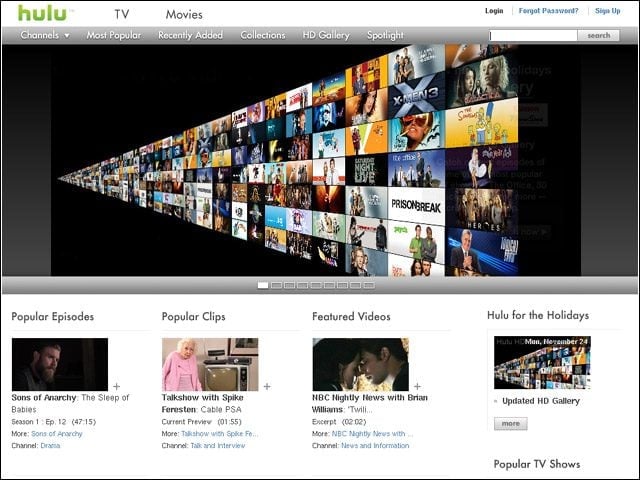
Task: Open the Spotlight page
Action: (x=385, y=35)
